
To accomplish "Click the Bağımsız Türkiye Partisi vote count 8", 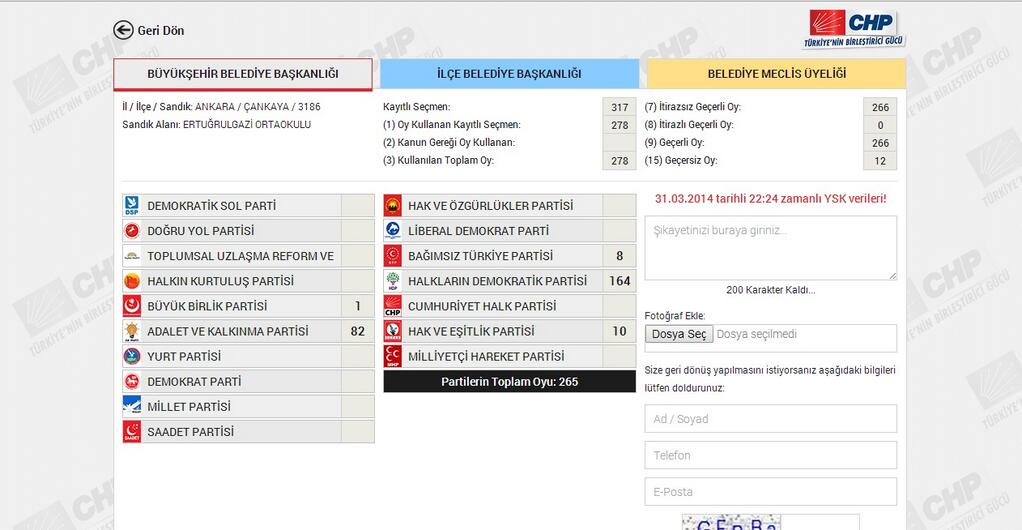I will (619, 256).
